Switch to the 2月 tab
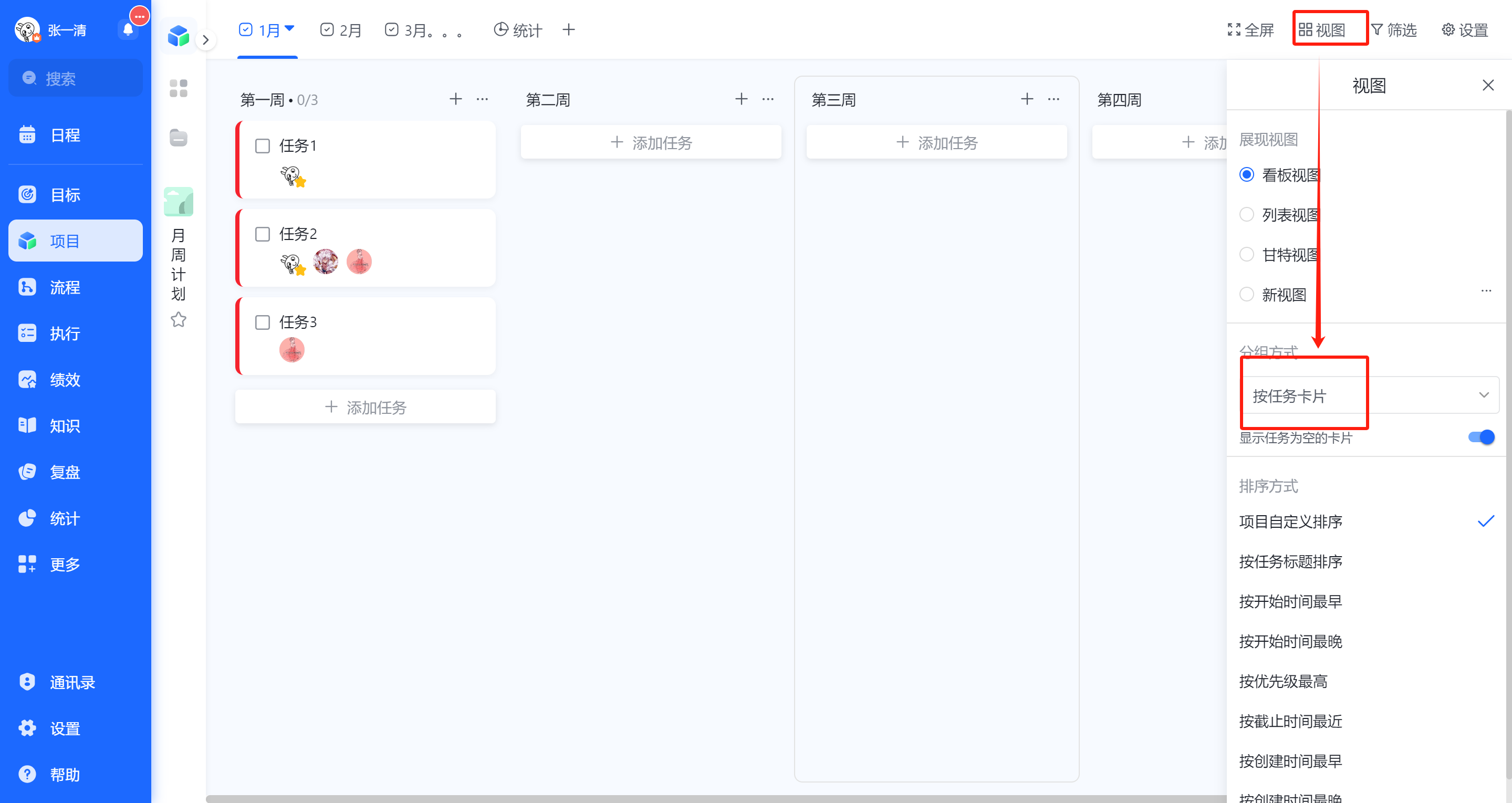The image size is (1512, 803). [x=340, y=30]
